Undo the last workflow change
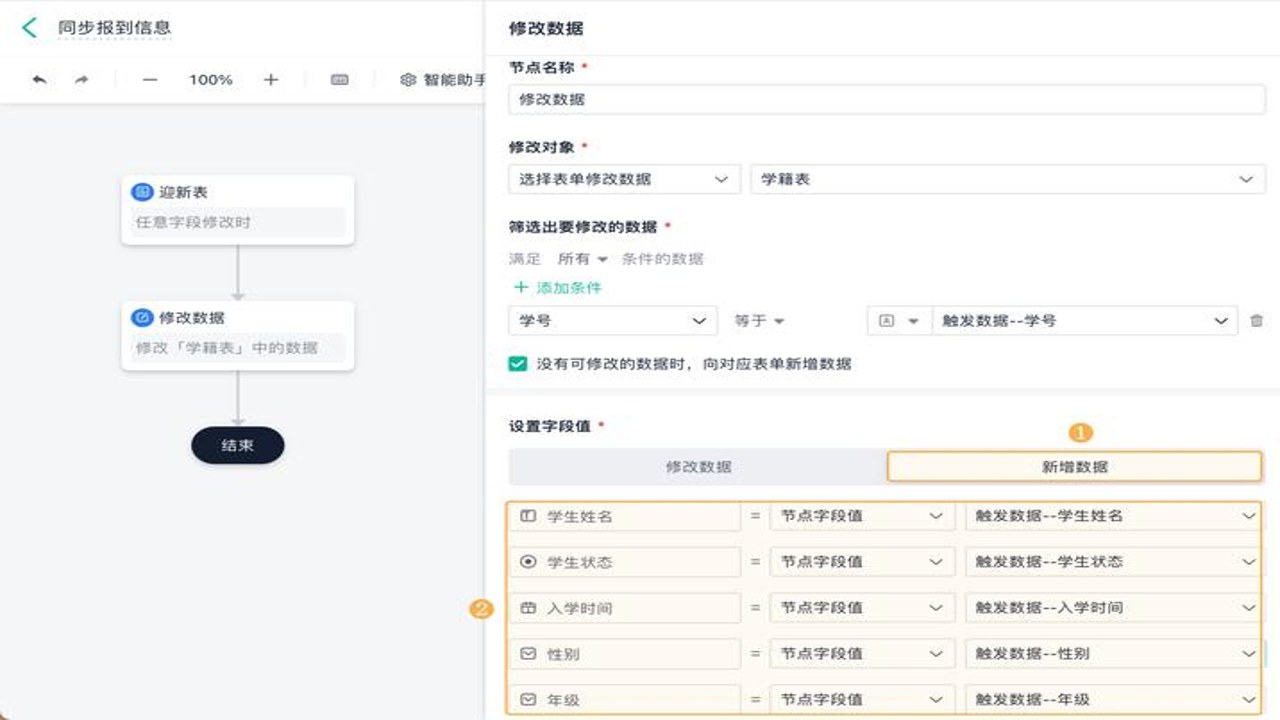 click(x=39, y=80)
